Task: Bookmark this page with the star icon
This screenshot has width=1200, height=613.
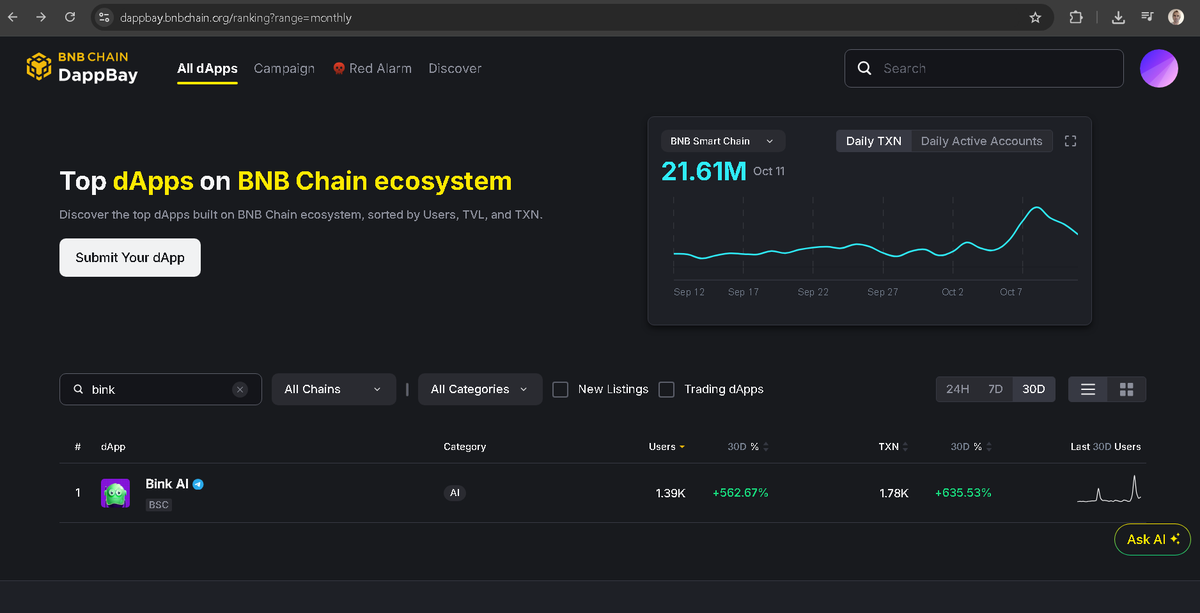Action: (1035, 17)
